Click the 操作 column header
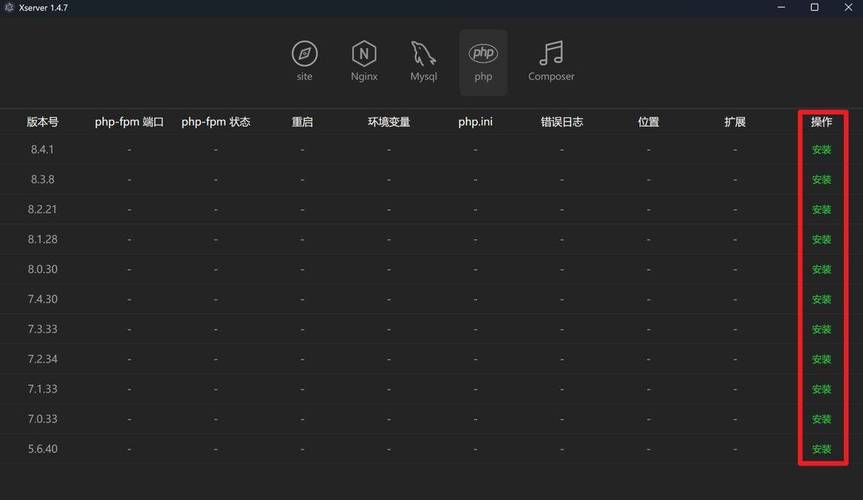 pos(821,122)
